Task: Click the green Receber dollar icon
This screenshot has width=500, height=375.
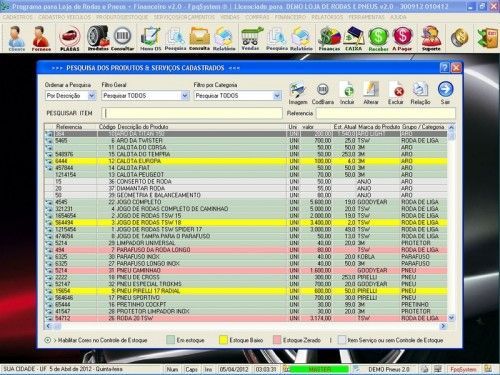Action: (x=378, y=38)
